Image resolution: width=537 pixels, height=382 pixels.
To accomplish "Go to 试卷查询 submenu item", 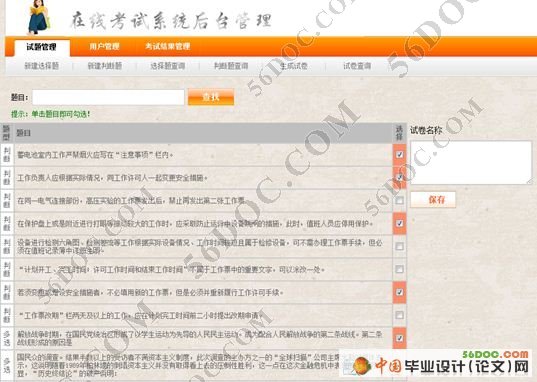I will 357,66.
